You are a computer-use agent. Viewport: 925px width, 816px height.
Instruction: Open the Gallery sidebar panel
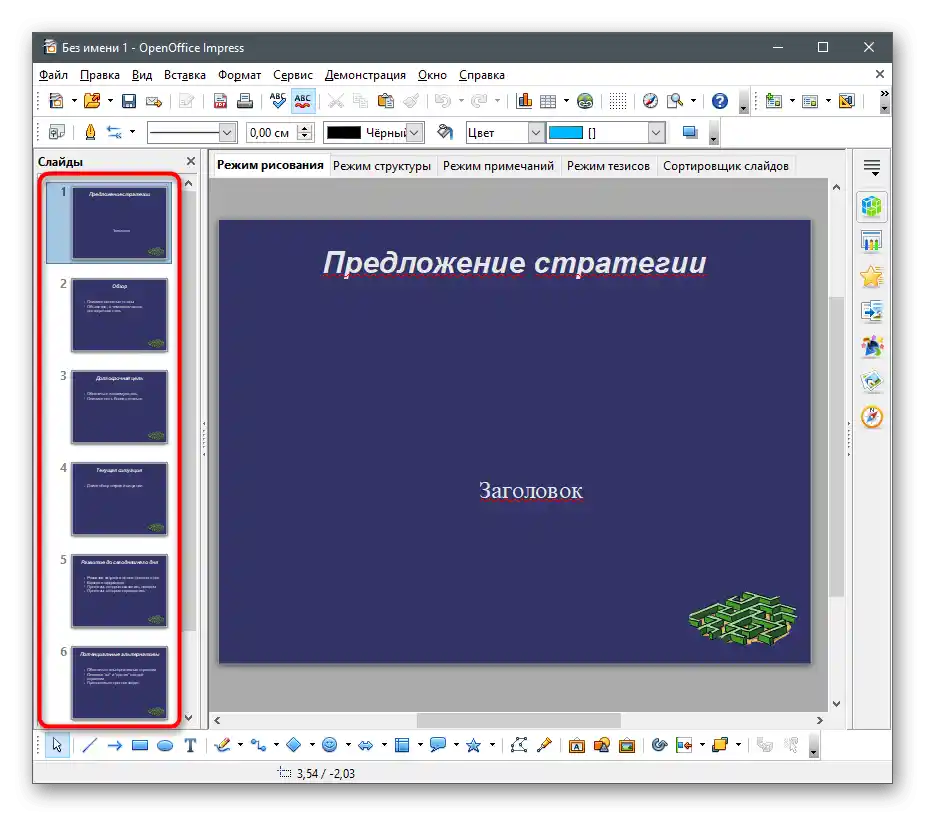pyautogui.click(x=872, y=381)
